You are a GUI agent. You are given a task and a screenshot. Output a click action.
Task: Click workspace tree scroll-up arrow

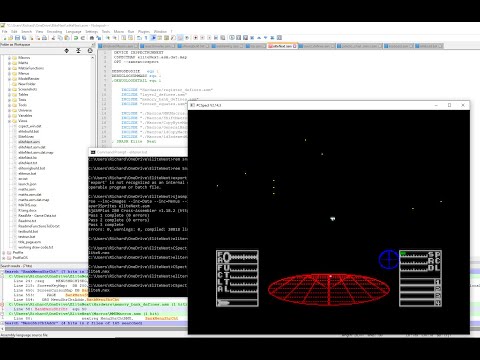point(92,58)
